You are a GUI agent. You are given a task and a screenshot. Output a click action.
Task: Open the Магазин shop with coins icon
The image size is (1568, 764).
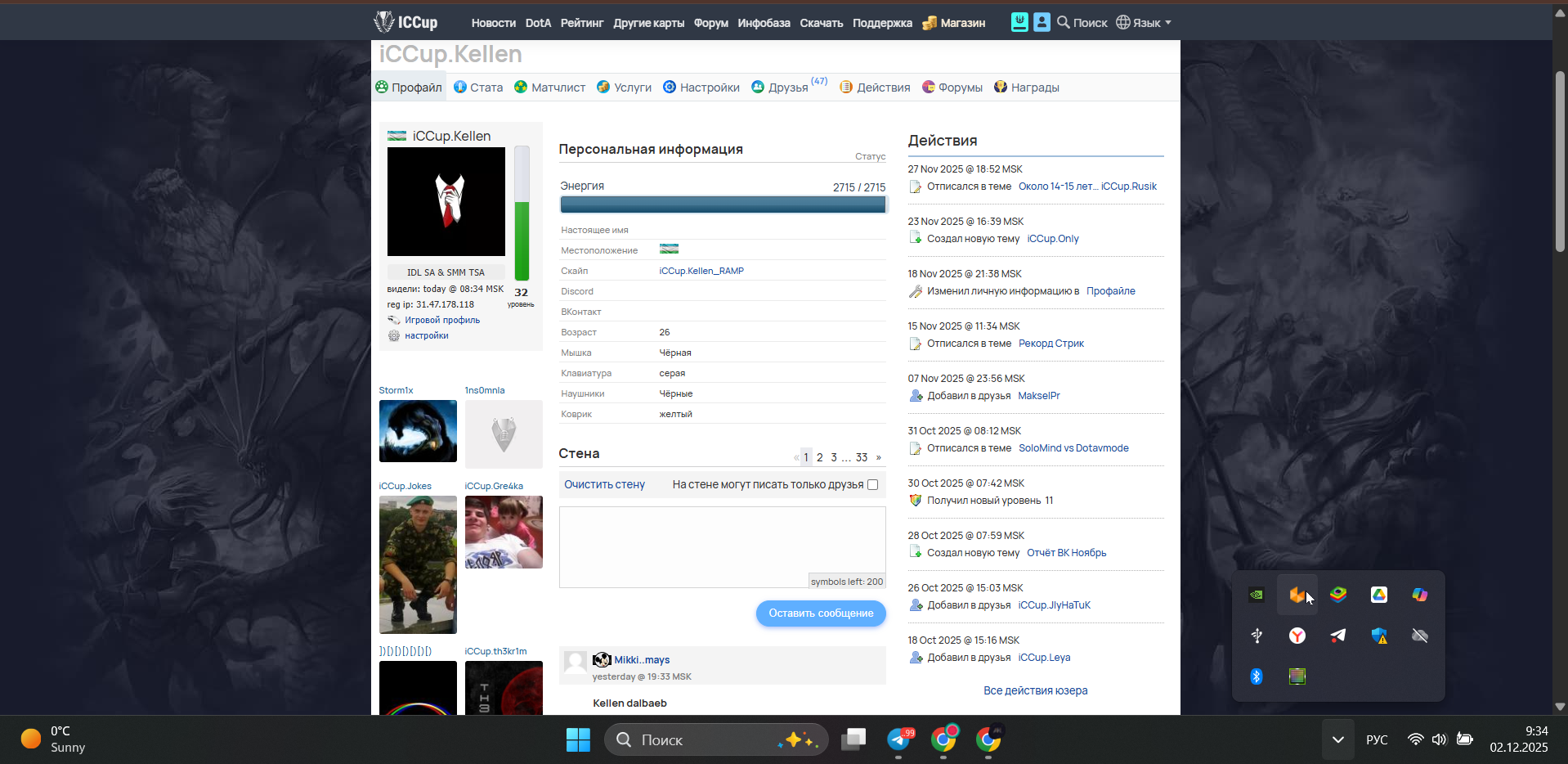click(954, 23)
